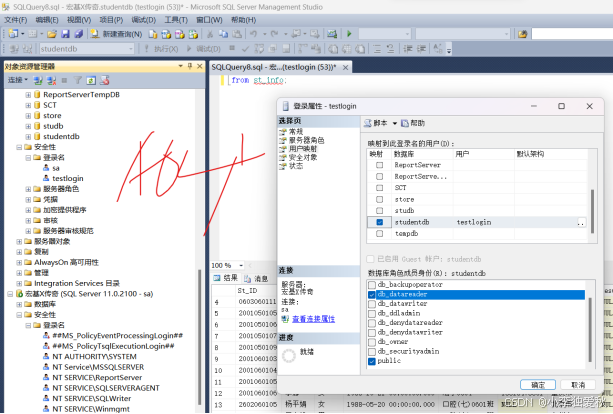Click 新建查询(N) to start a new query
Viewport: 613px width, 414px height.
pos(116,34)
